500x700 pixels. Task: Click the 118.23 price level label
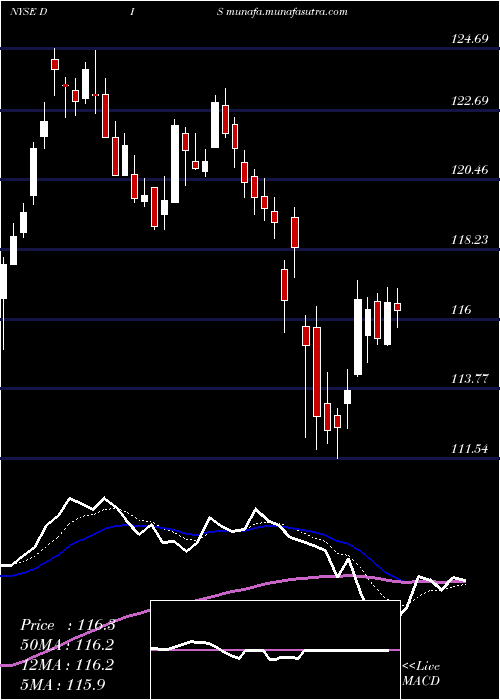pyautogui.click(x=470, y=240)
